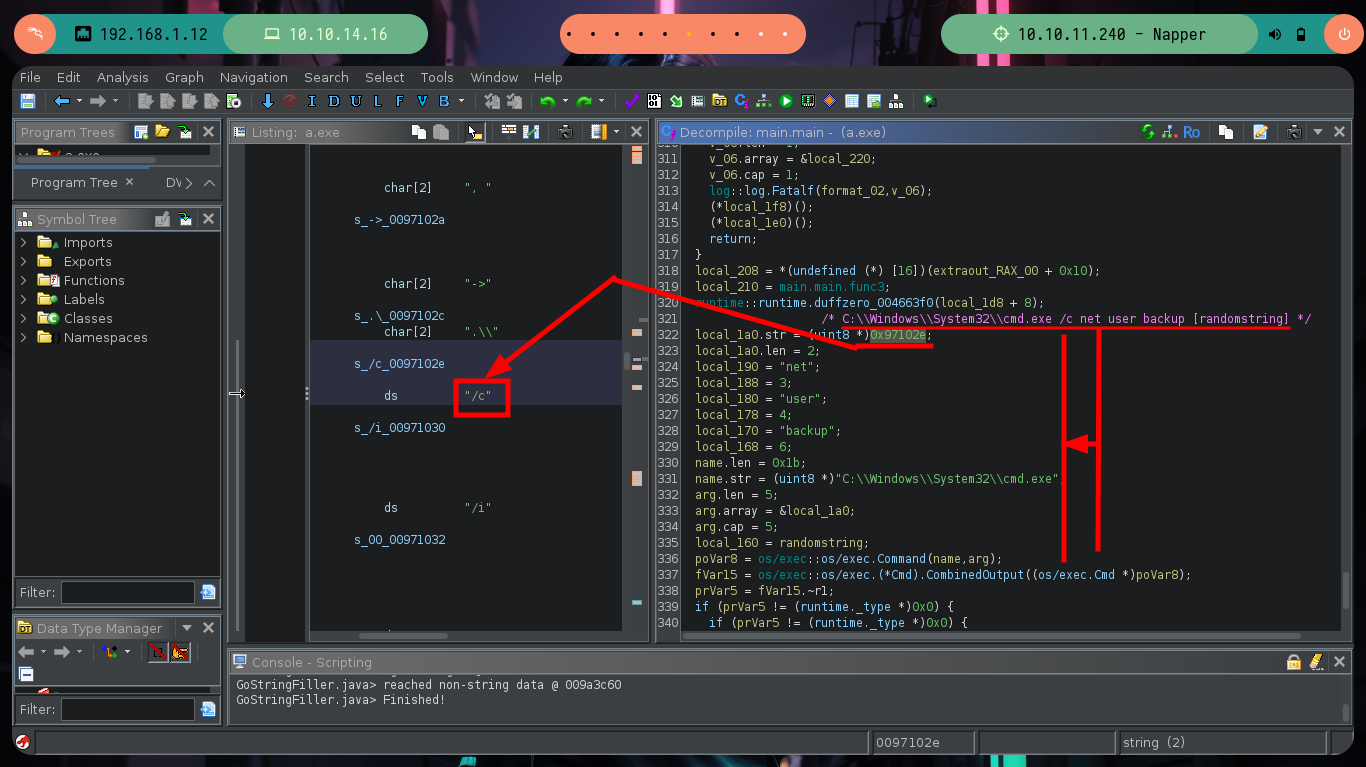Click the power button in top bar

(x=1343, y=34)
